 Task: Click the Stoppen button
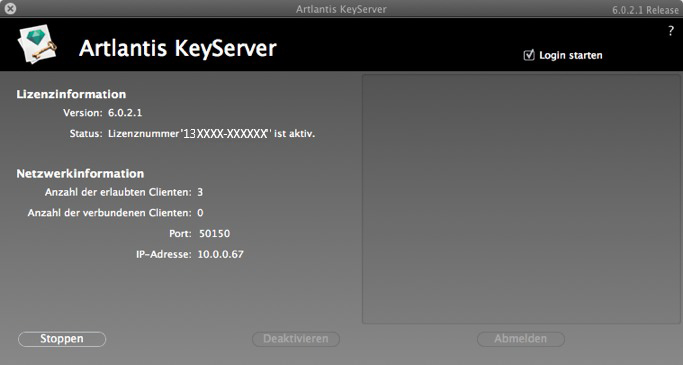click(62, 339)
